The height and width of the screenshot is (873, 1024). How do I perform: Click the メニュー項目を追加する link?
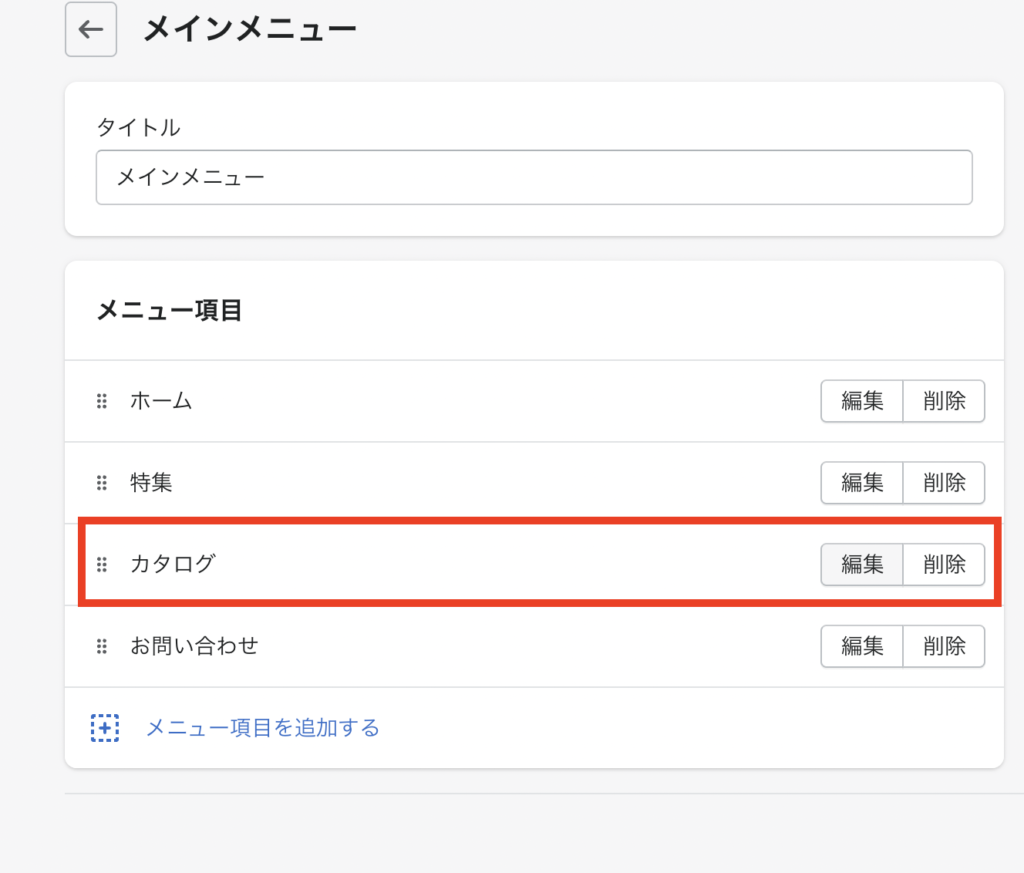pyautogui.click(x=263, y=728)
